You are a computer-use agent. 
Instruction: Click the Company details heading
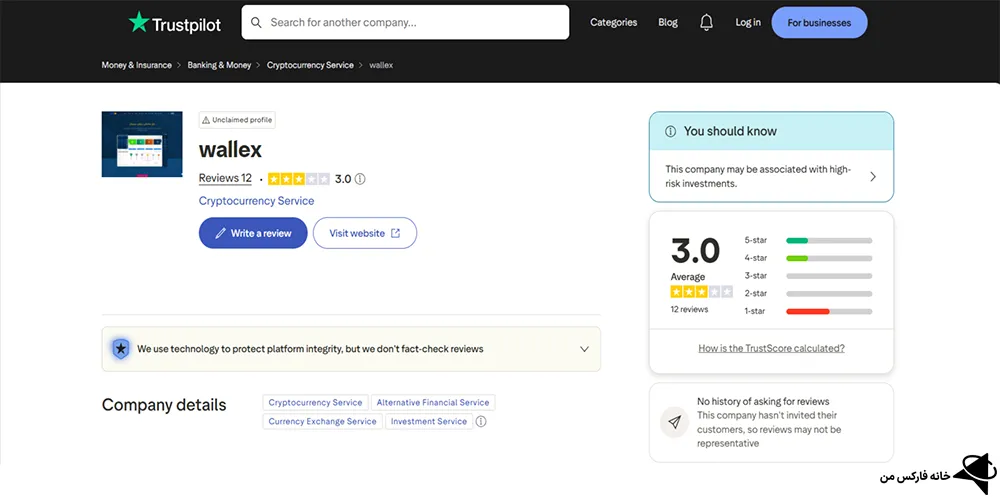(x=164, y=405)
